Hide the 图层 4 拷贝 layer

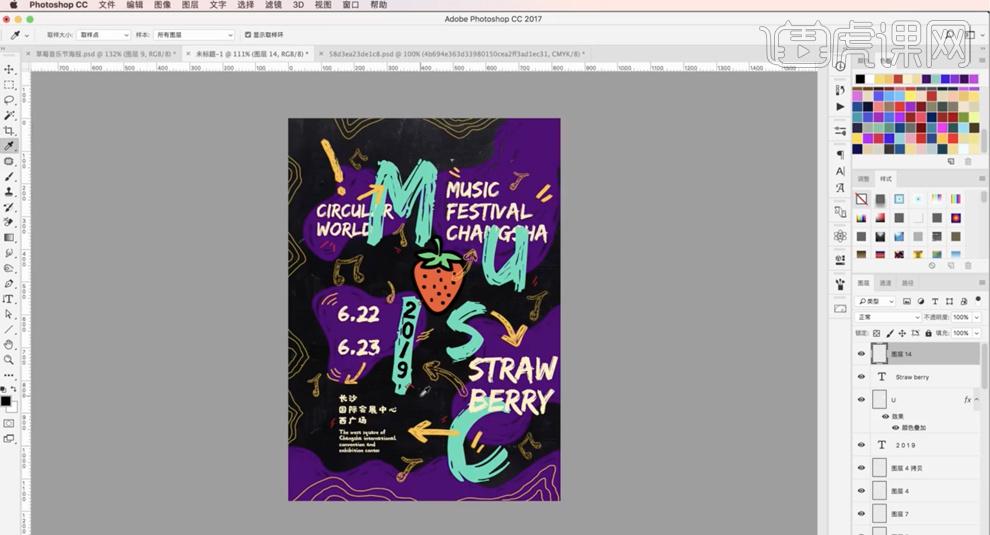[x=861, y=468]
